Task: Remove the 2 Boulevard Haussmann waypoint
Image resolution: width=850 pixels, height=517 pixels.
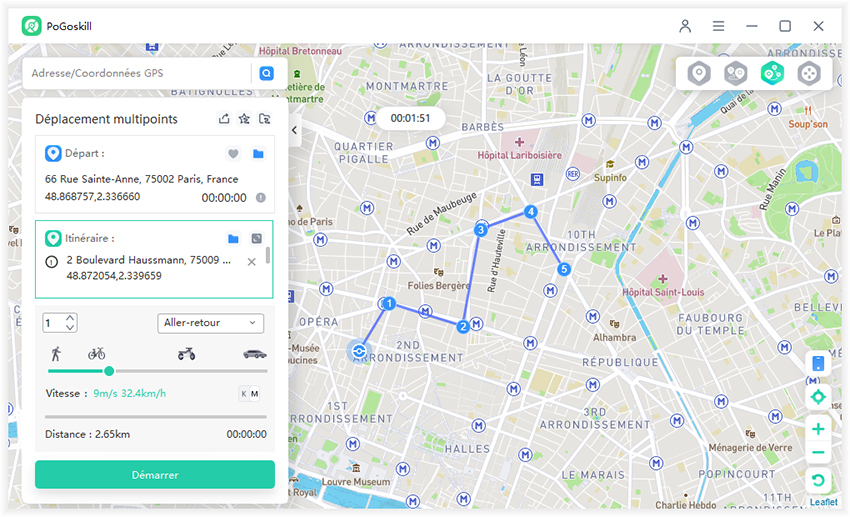Action: [x=252, y=262]
